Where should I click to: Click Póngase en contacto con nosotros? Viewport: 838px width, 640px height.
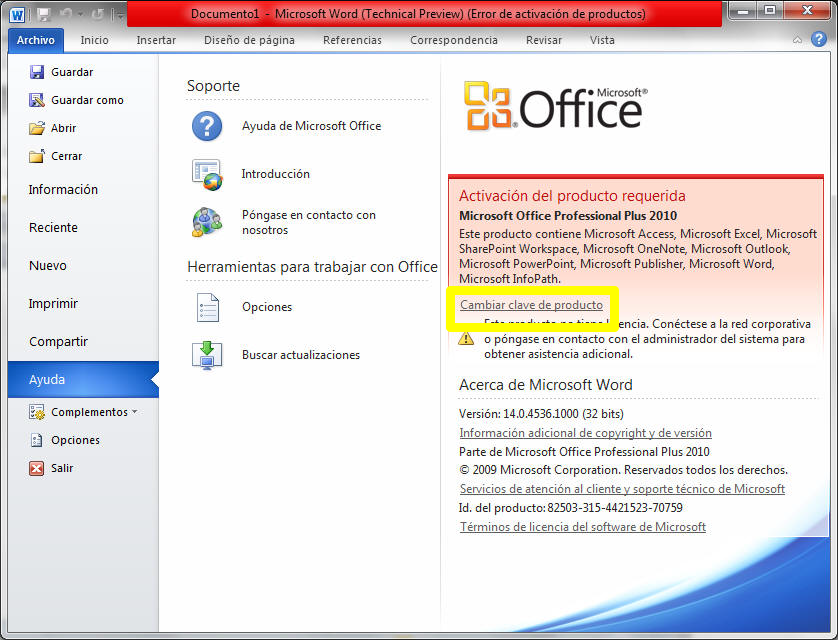(x=309, y=222)
